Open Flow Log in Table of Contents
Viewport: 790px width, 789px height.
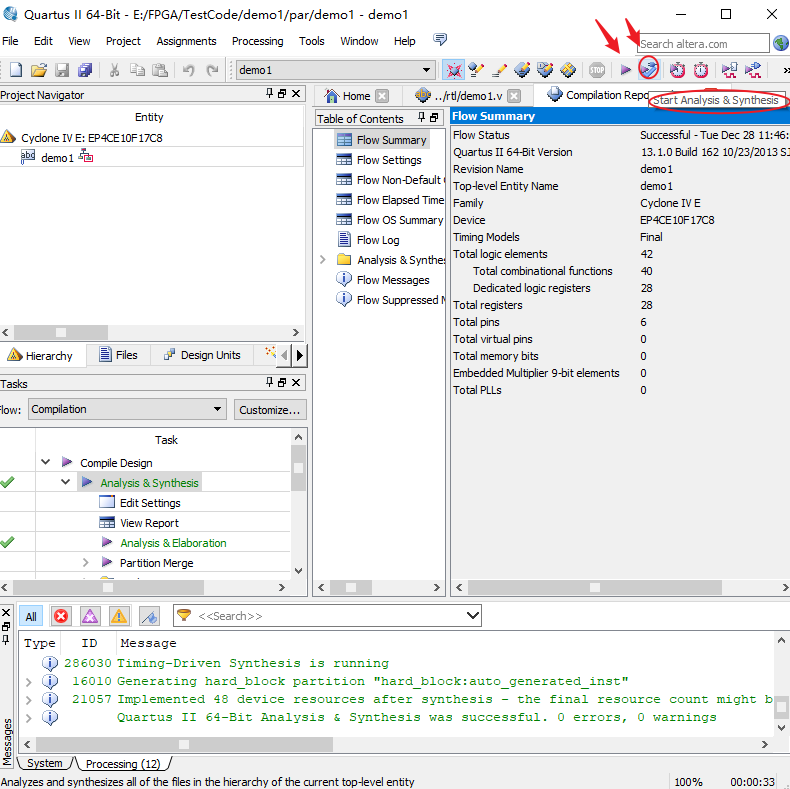369,240
